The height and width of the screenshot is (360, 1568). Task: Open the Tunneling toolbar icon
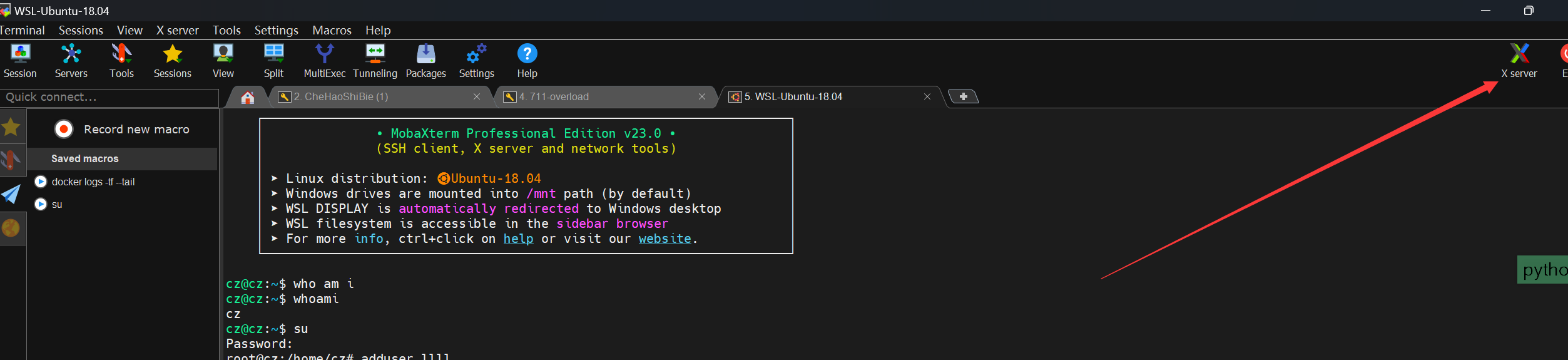tap(375, 61)
